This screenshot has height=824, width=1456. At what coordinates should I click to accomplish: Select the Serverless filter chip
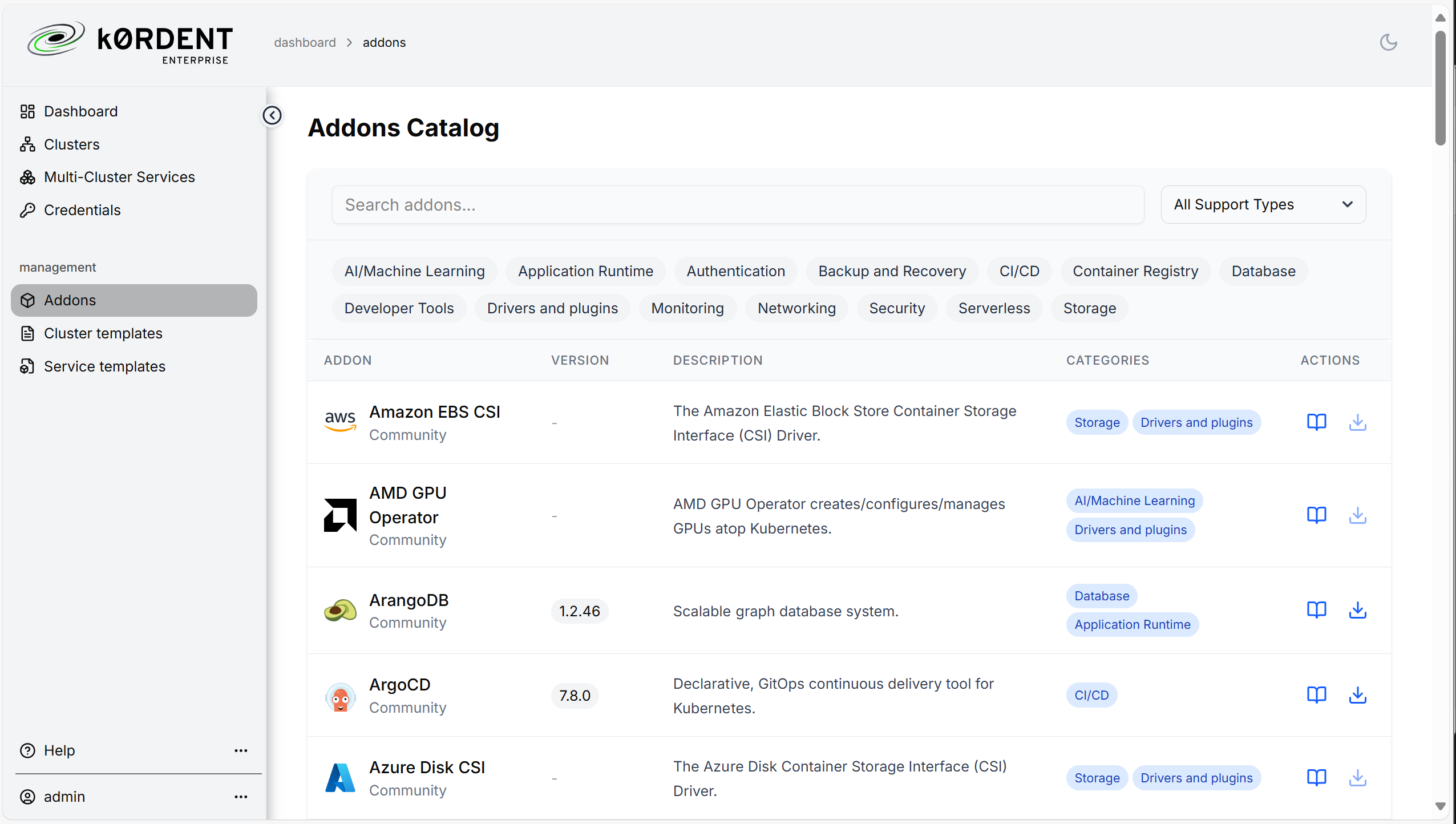994,308
